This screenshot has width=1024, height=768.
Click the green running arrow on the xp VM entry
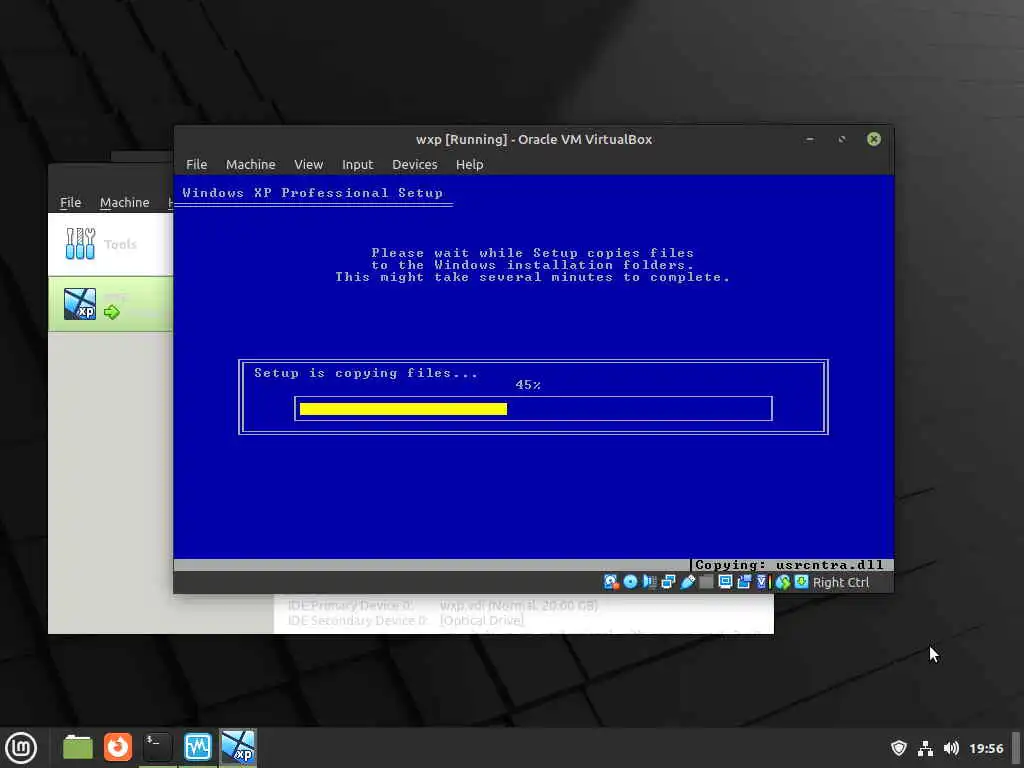tap(112, 312)
